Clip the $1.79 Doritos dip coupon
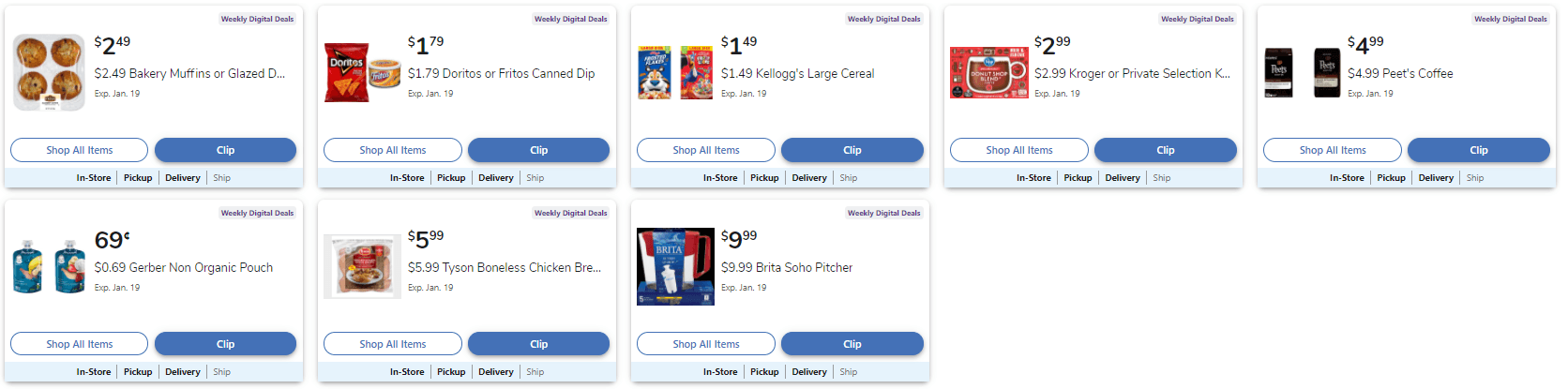The image size is (1568, 389). tap(538, 150)
